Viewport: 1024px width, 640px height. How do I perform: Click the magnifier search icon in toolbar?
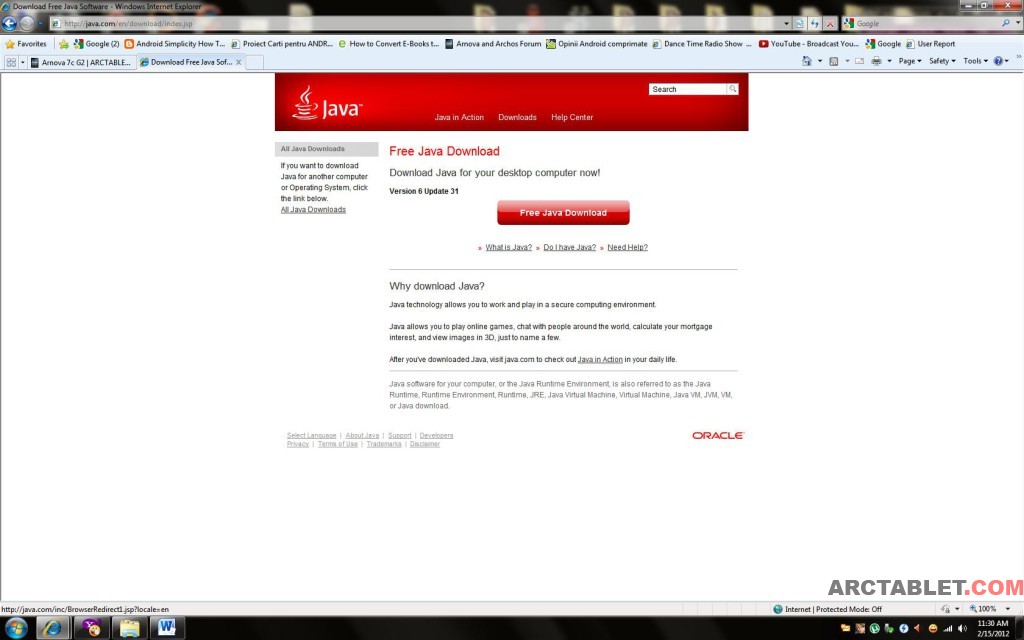tap(1006, 23)
